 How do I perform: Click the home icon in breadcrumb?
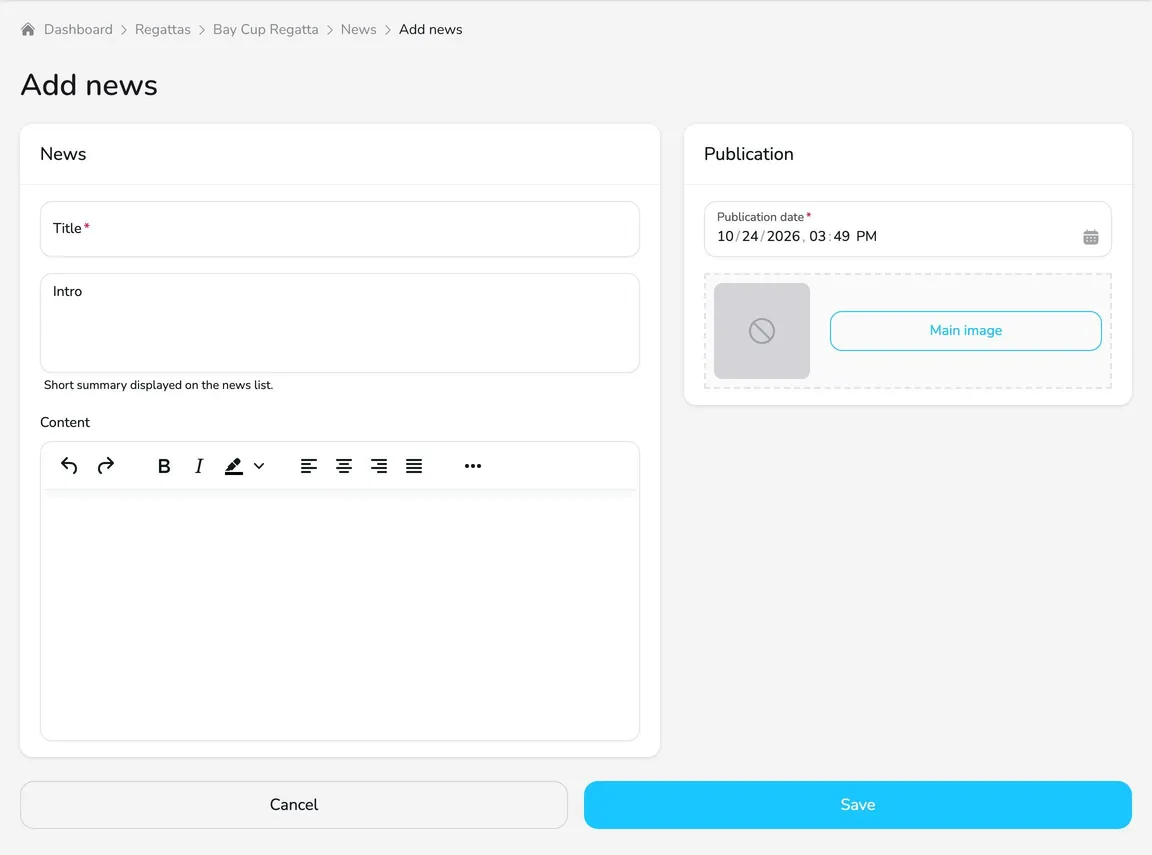click(28, 29)
